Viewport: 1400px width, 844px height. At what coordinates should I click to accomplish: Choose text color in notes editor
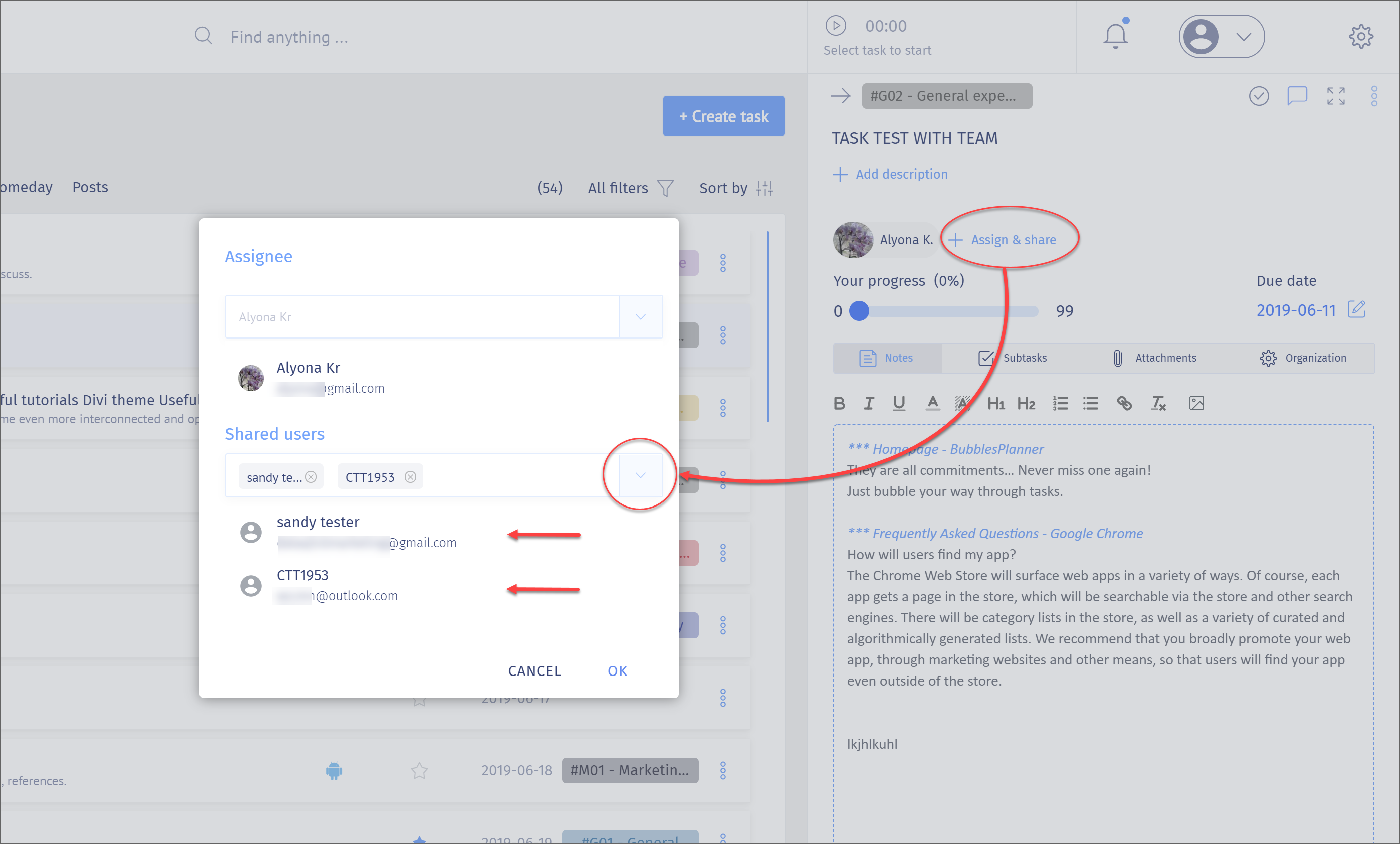(932, 404)
